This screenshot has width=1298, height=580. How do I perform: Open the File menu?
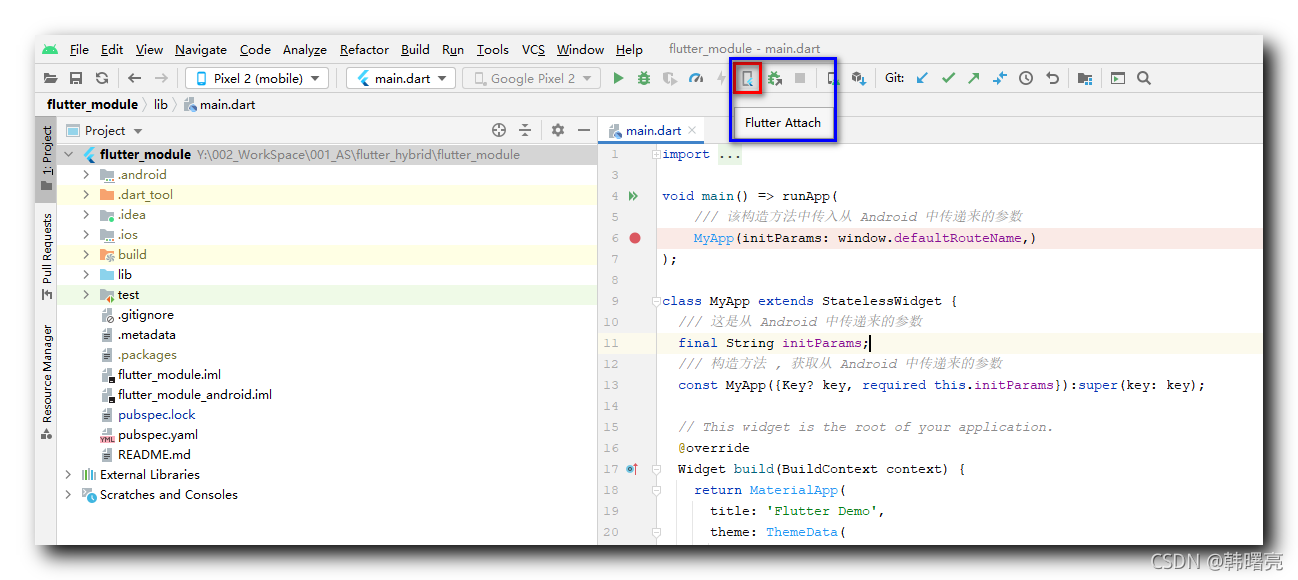click(79, 50)
